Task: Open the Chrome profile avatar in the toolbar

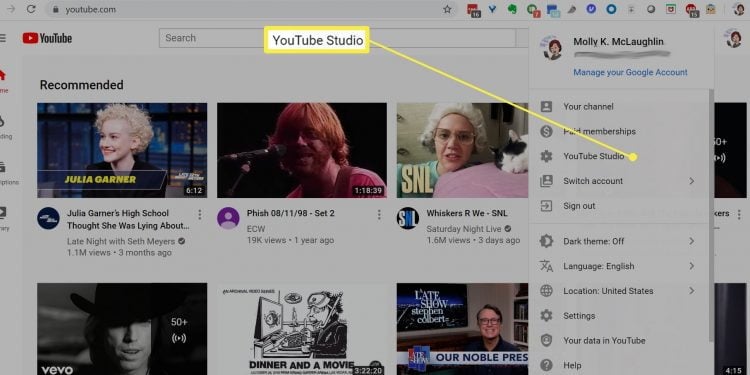Action: pos(739,9)
